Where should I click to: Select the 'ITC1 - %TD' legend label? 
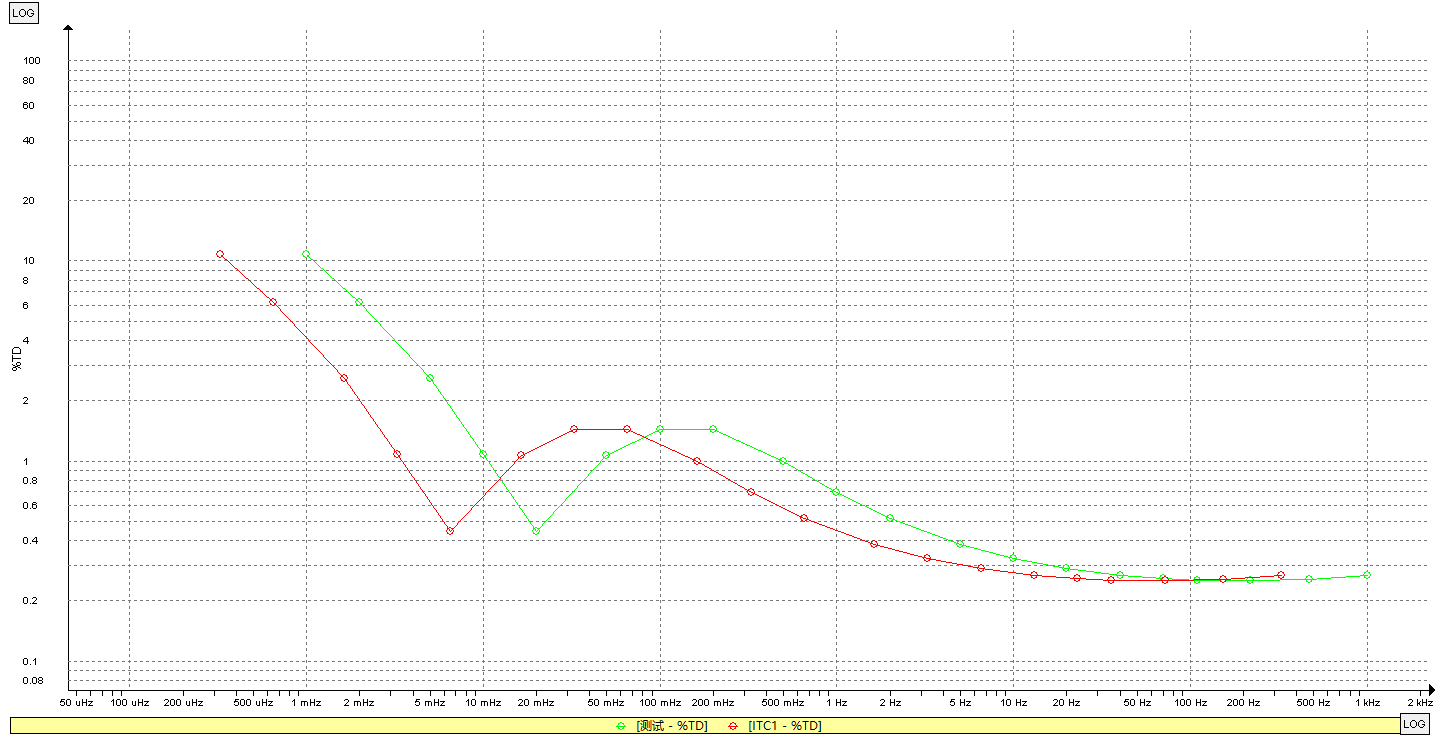click(x=784, y=726)
